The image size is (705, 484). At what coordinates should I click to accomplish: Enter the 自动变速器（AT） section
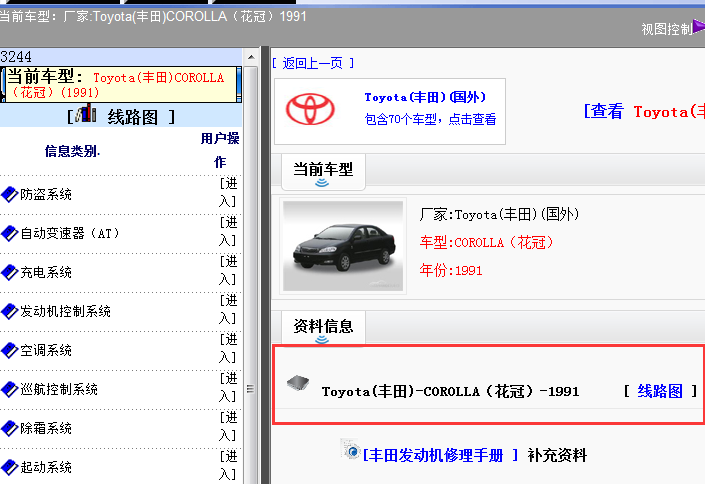pos(228,231)
